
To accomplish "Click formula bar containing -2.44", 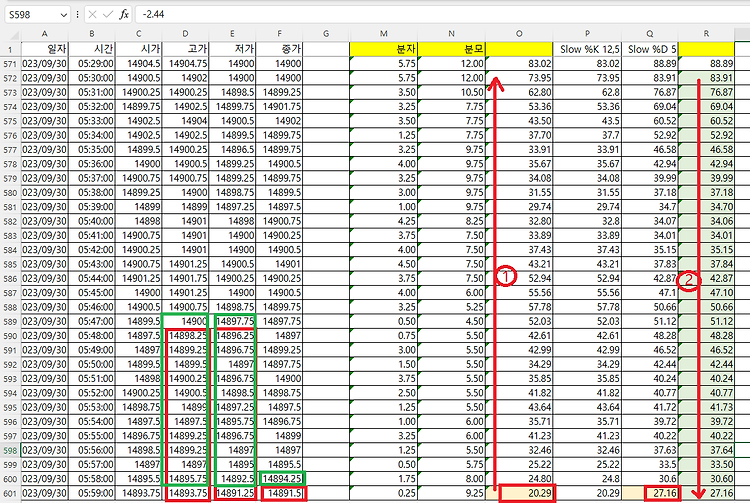I will pos(442,14).
